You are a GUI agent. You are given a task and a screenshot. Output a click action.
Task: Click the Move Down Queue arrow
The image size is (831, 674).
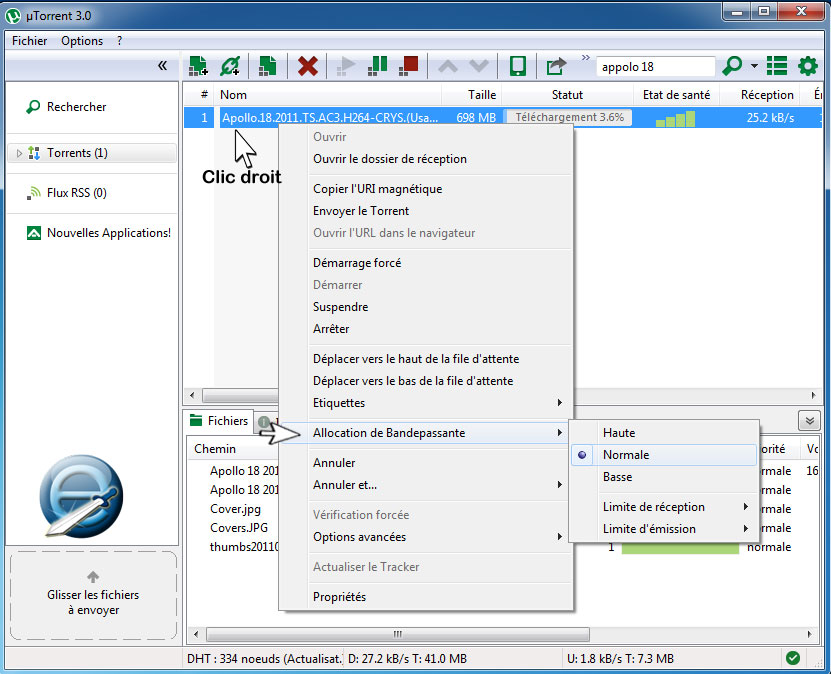[x=479, y=66]
